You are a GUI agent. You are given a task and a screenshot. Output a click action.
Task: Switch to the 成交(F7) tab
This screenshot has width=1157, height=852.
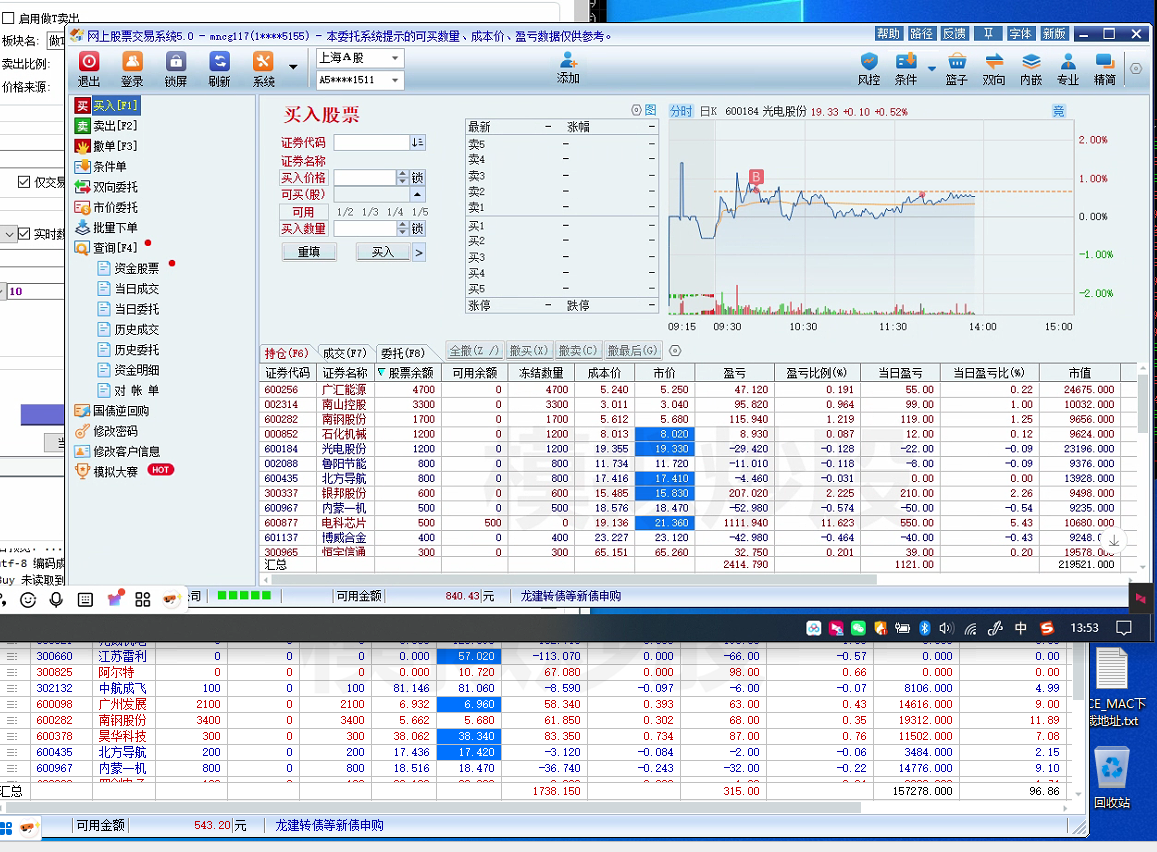click(x=344, y=353)
